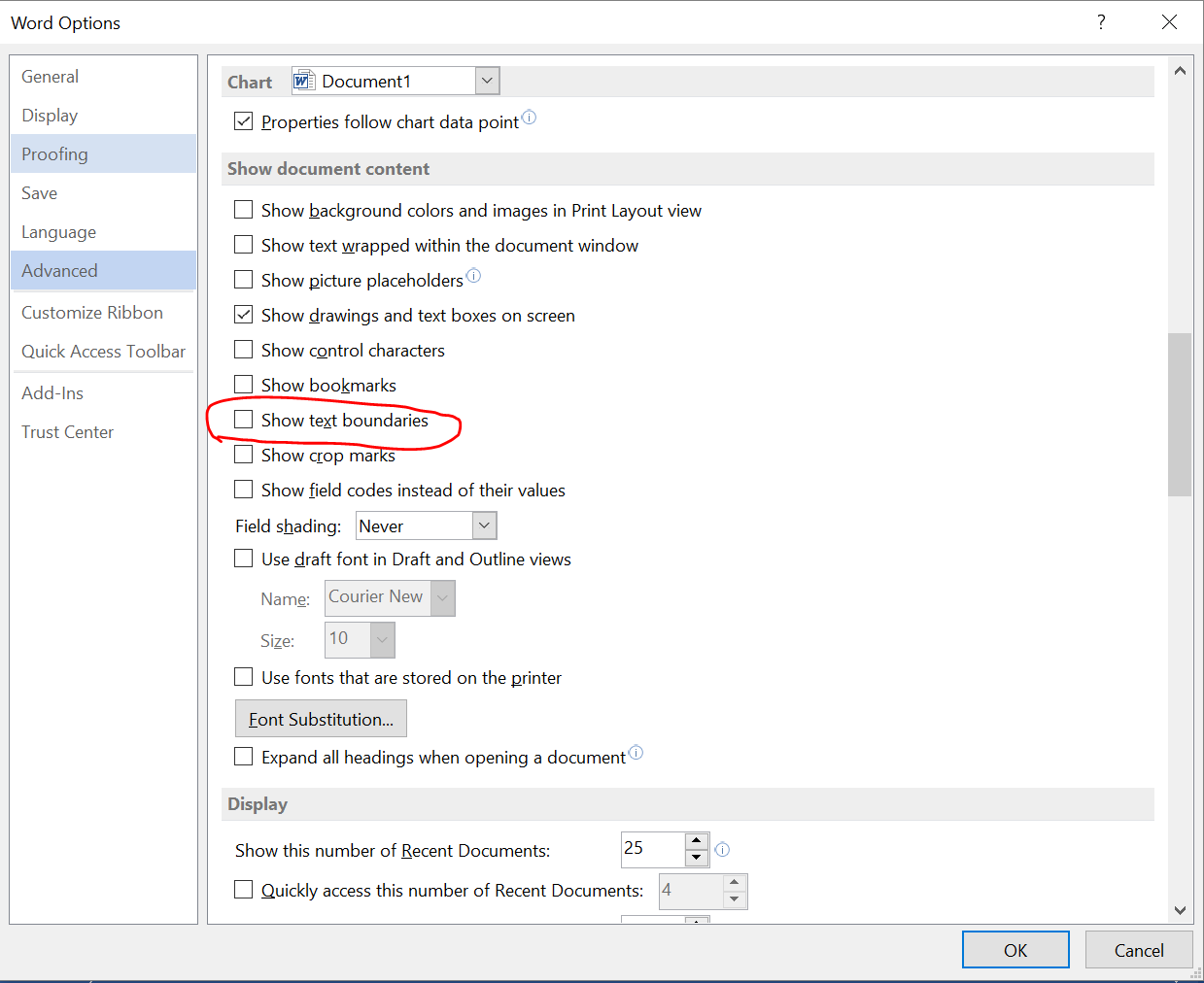Click the Recent Documents number field showing 25

coord(653,849)
